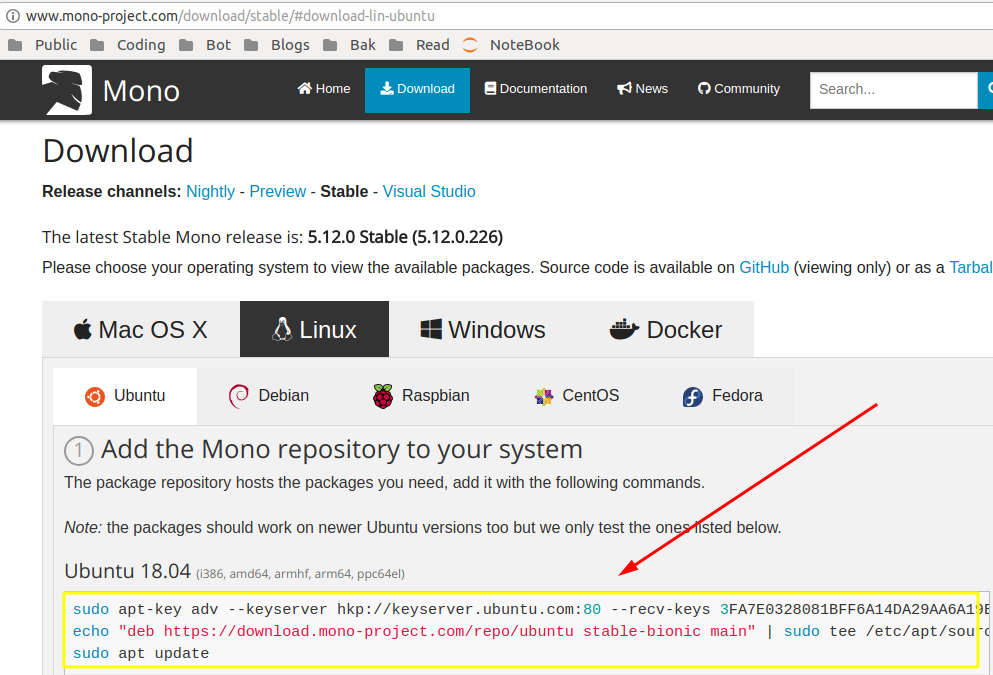Click the Mono logo icon
The height and width of the screenshot is (675, 993).
(x=66, y=90)
